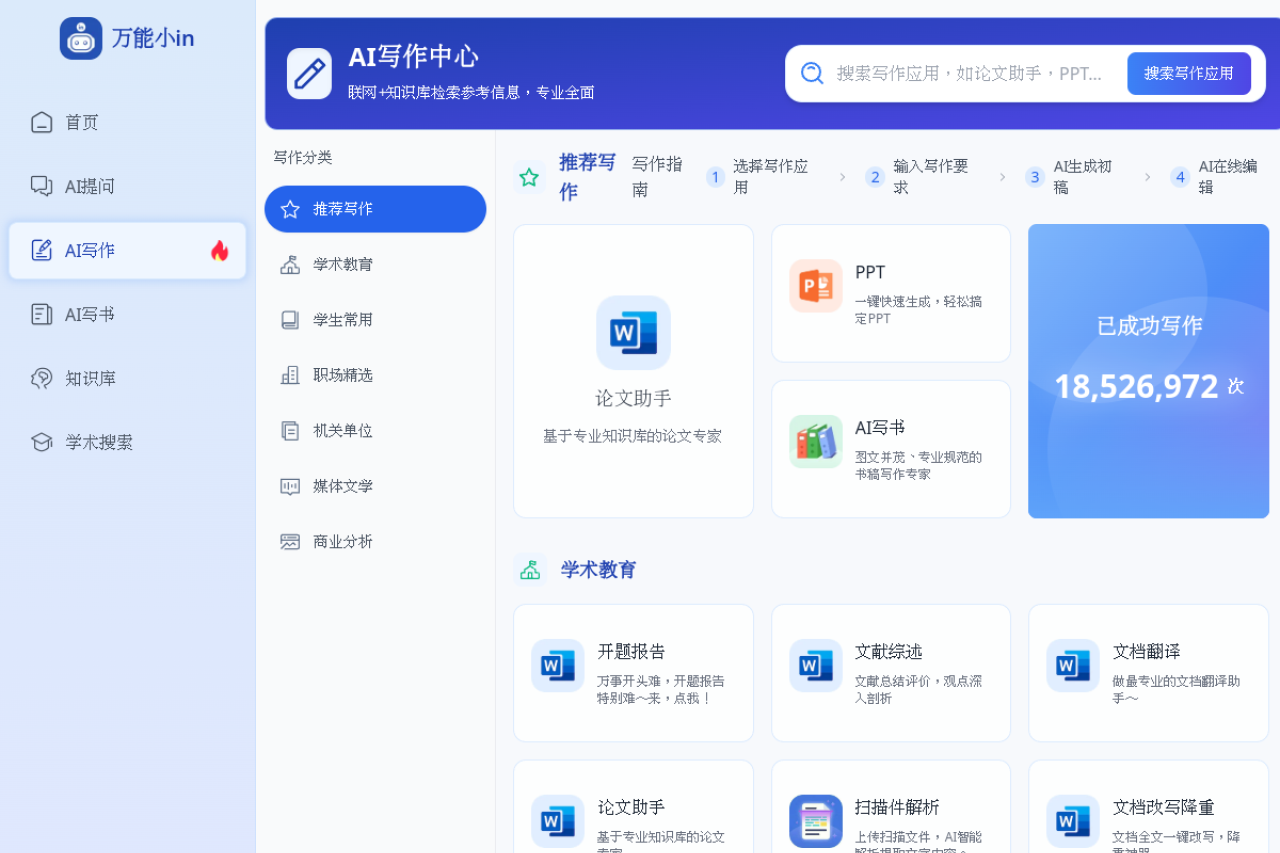Click the 知识库 brain icon in sidebar

tap(41, 378)
